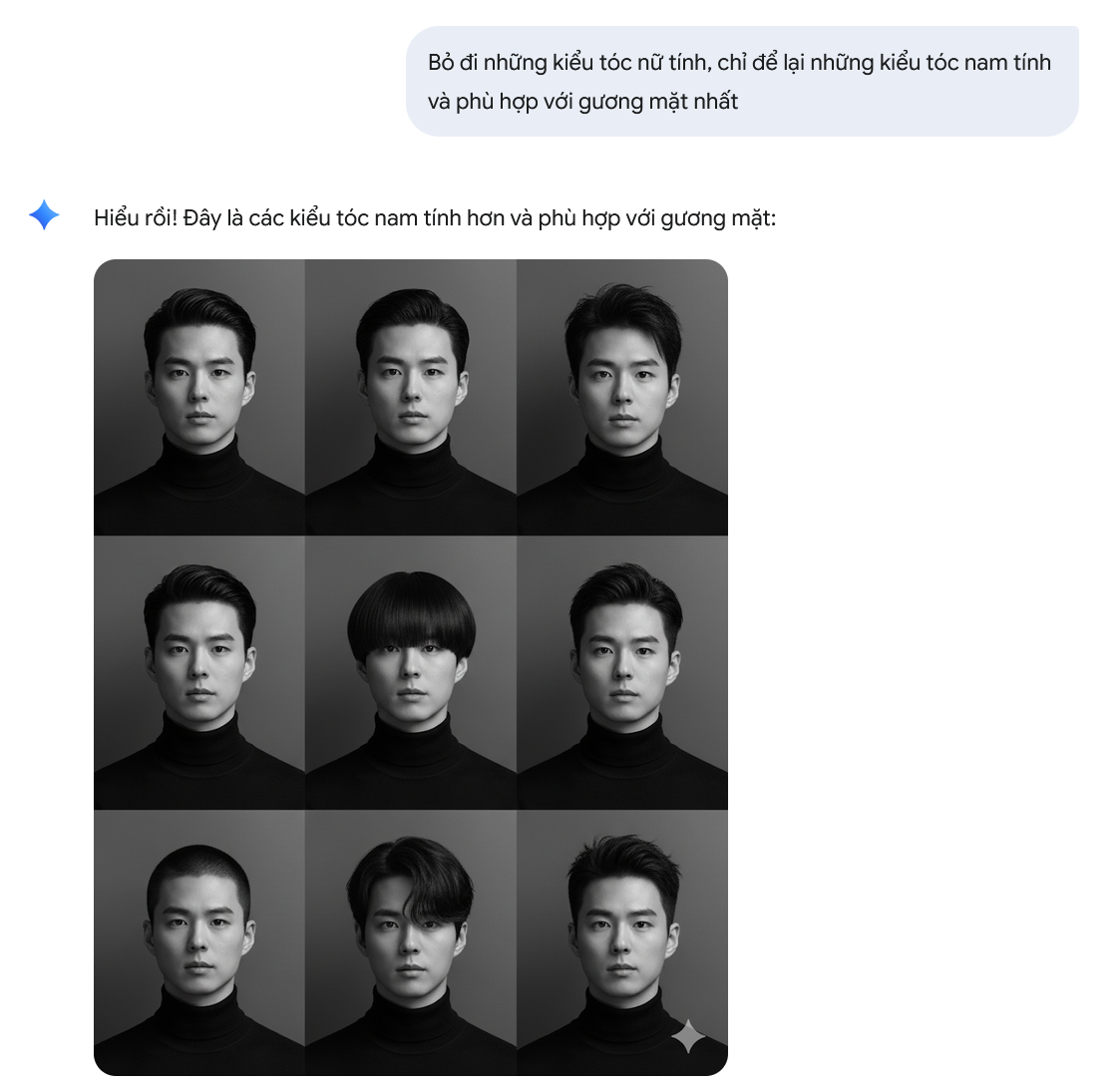Click the bottom-right spiky textured hair portrait
The image size is (1120, 1089).
point(622,942)
